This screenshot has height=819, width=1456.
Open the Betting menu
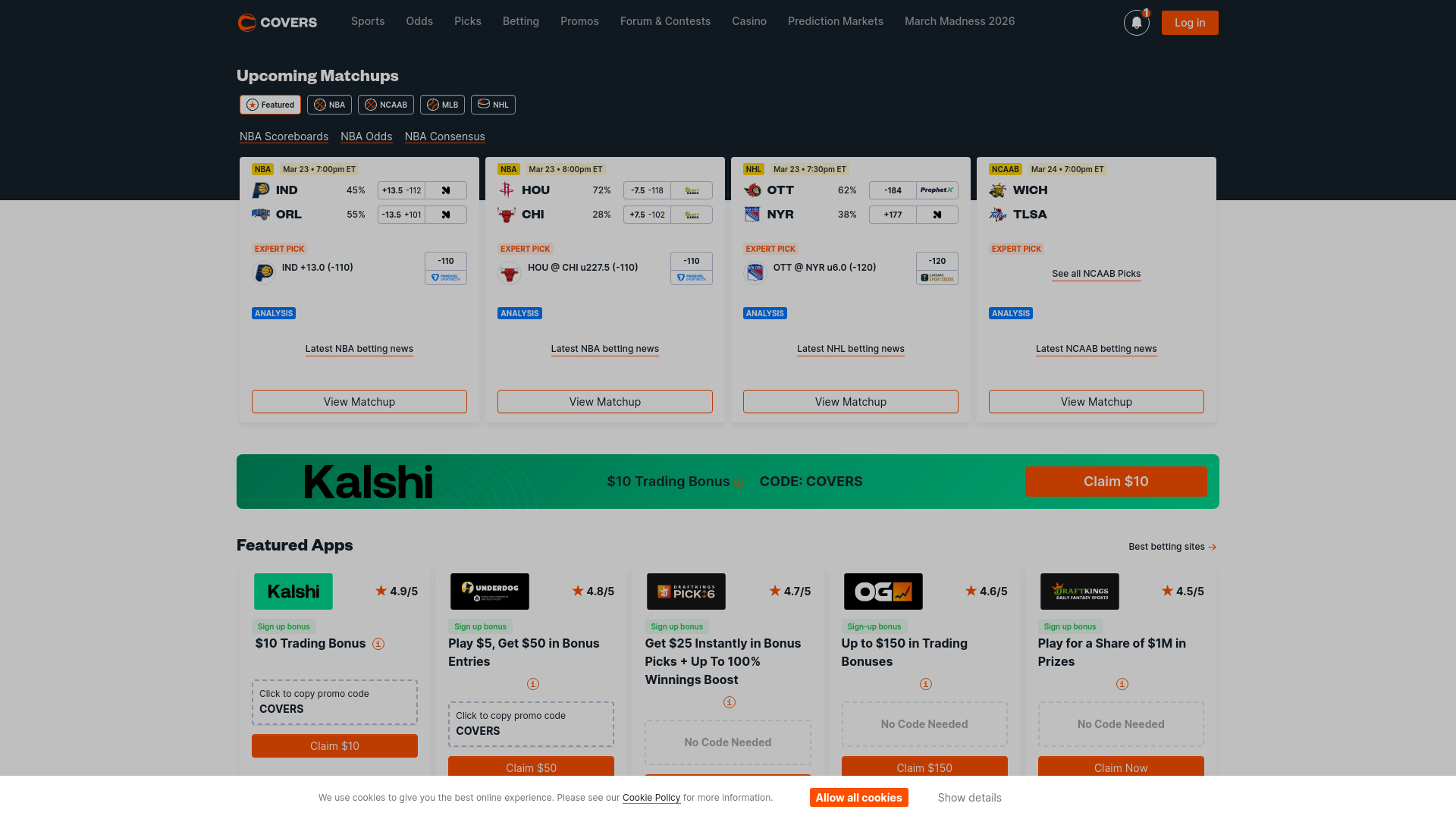pos(521,21)
